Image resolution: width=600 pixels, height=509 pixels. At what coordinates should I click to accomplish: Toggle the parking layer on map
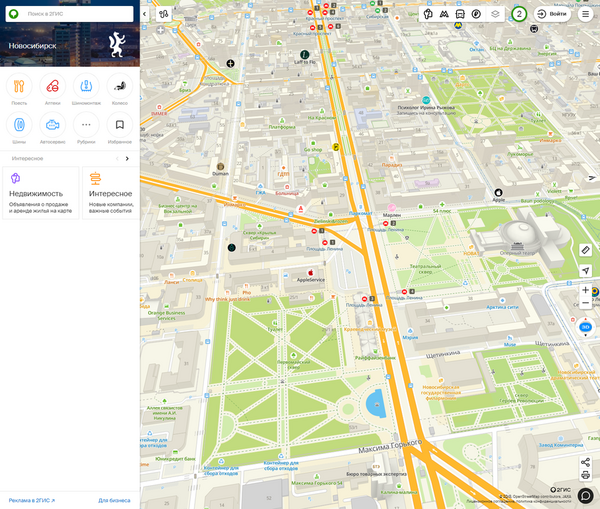point(476,14)
